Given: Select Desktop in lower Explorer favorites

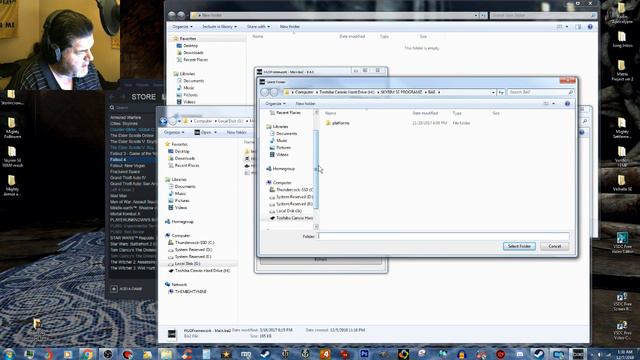Looking at the screenshot, I should pyautogui.click(x=182, y=151).
